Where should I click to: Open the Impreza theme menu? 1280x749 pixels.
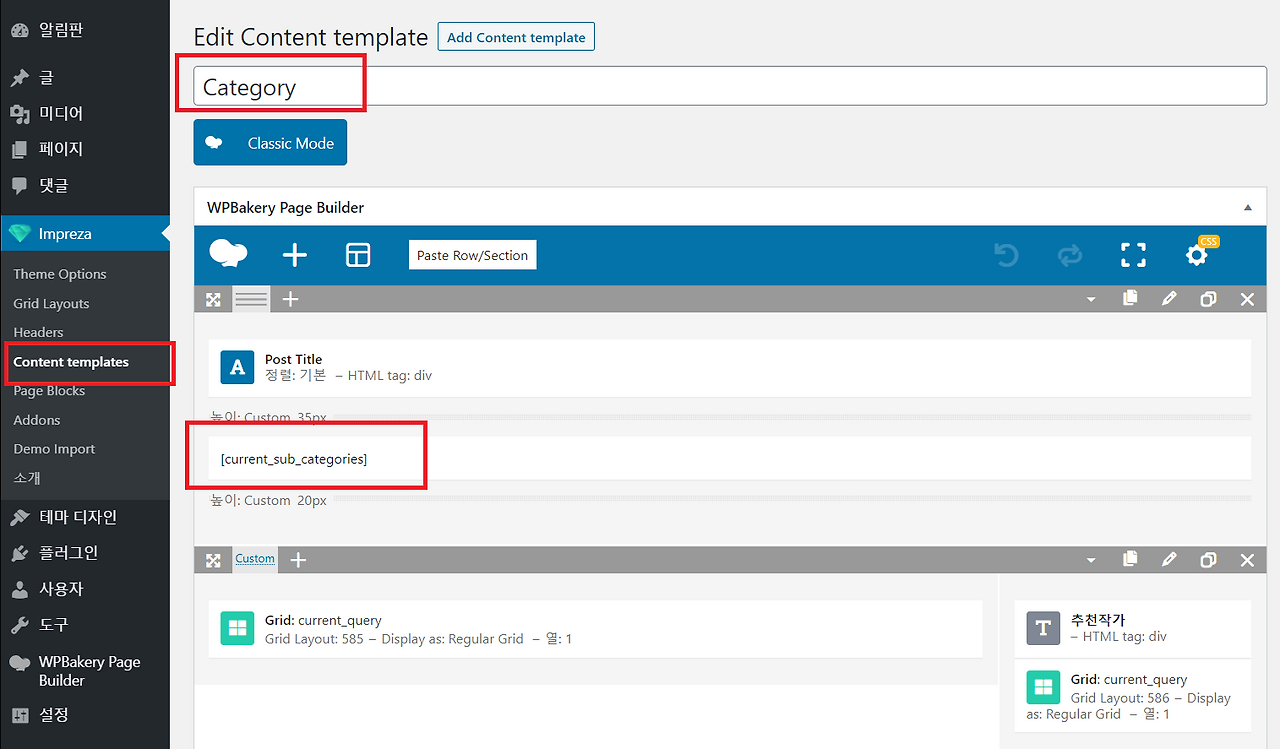(85, 234)
